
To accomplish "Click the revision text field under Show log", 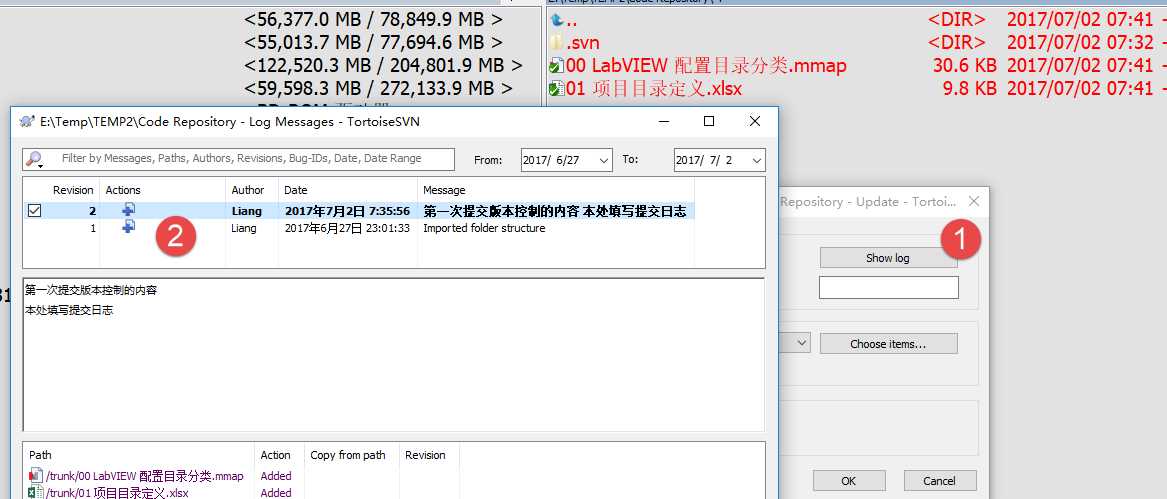I will pyautogui.click(x=889, y=287).
